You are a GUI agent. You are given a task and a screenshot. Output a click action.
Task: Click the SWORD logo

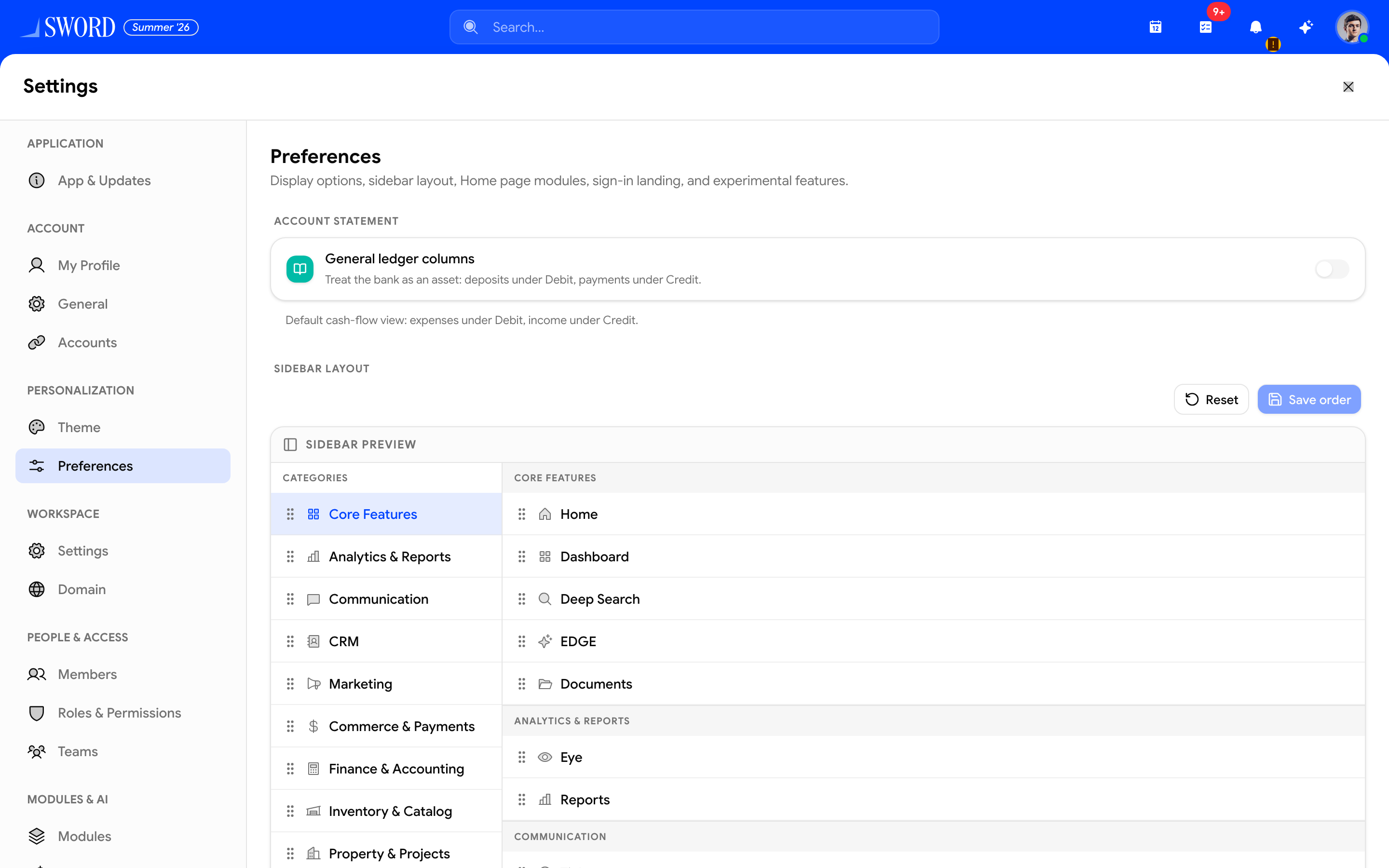coord(68,27)
